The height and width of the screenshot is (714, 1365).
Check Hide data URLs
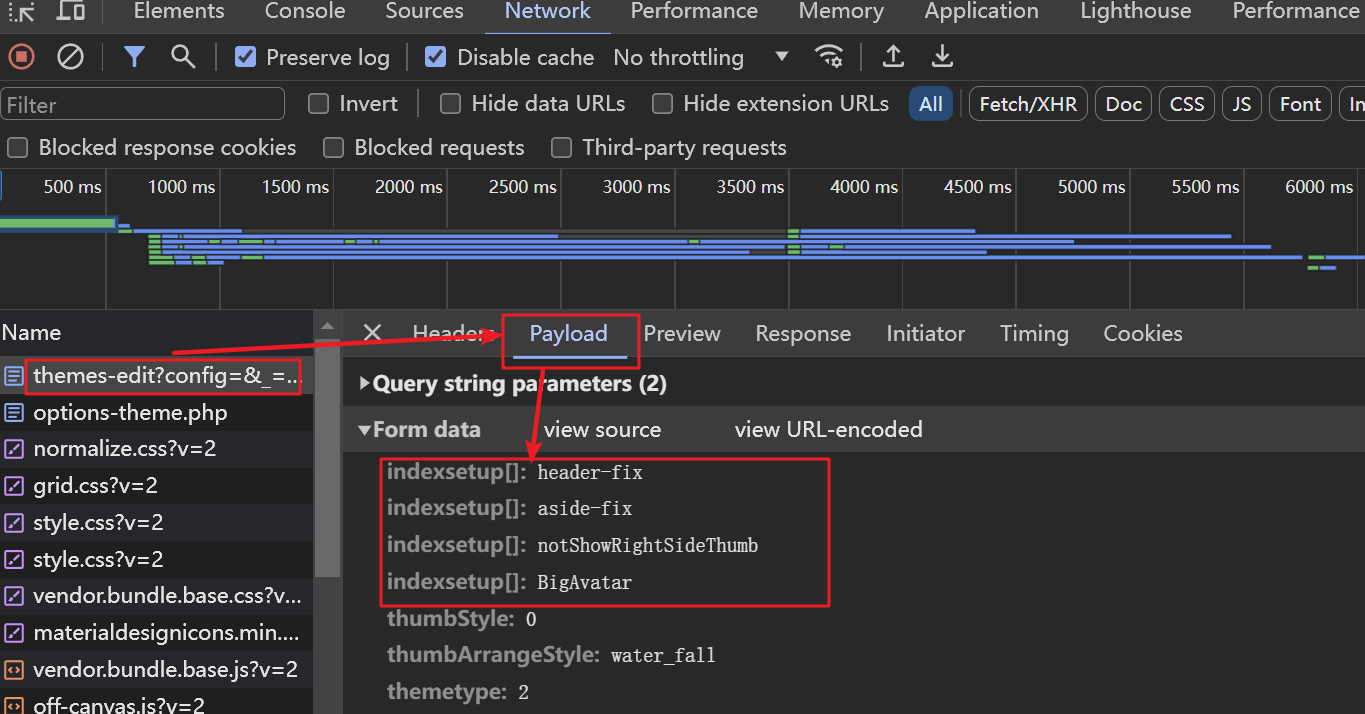pyautogui.click(x=450, y=103)
